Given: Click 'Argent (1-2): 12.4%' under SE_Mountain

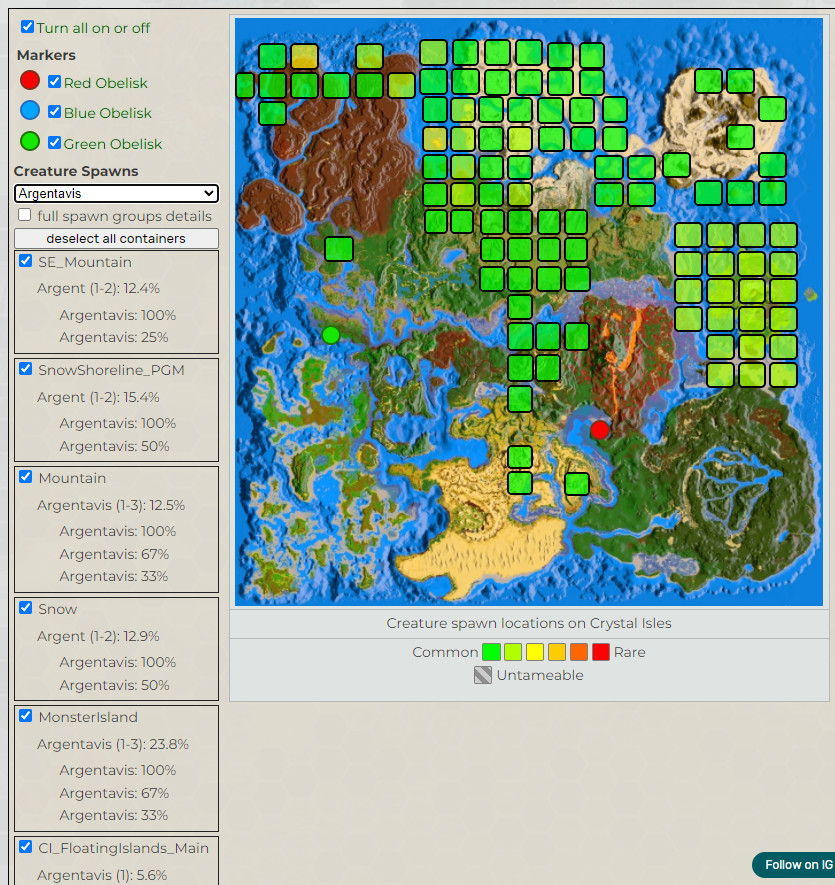Looking at the screenshot, I should (98, 288).
